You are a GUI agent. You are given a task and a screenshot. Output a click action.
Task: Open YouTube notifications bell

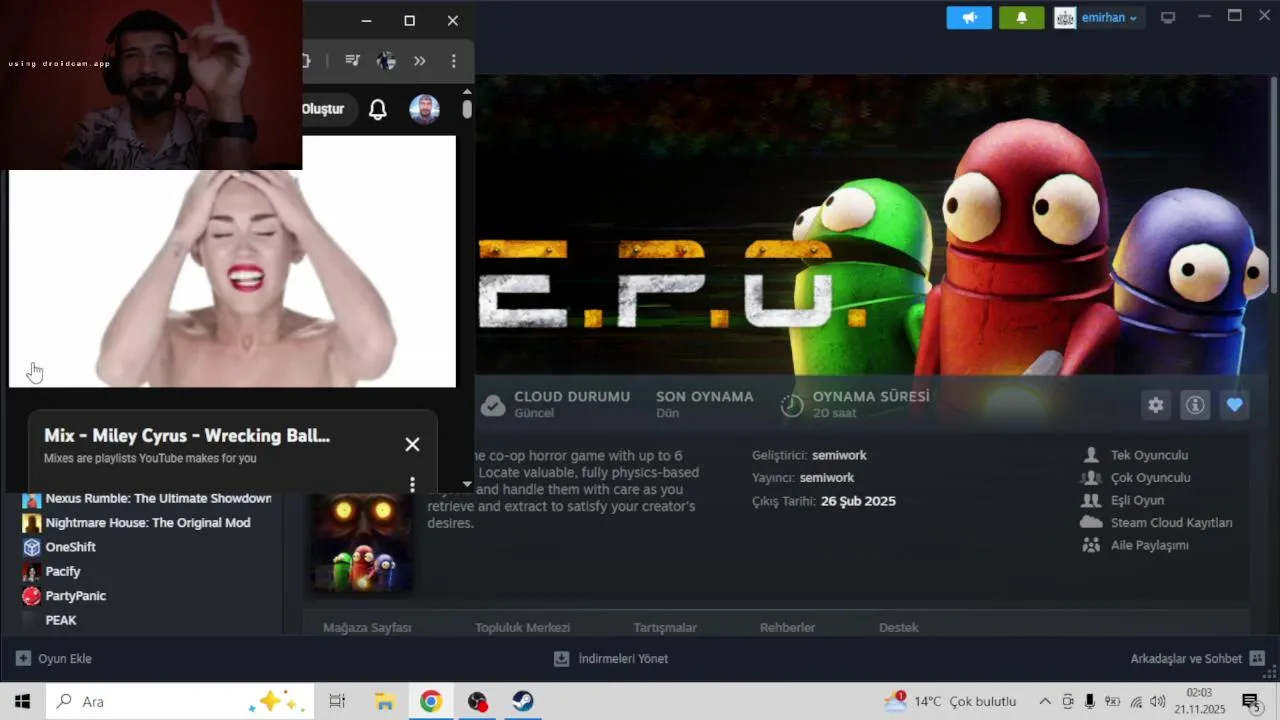[x=378, y=110]
